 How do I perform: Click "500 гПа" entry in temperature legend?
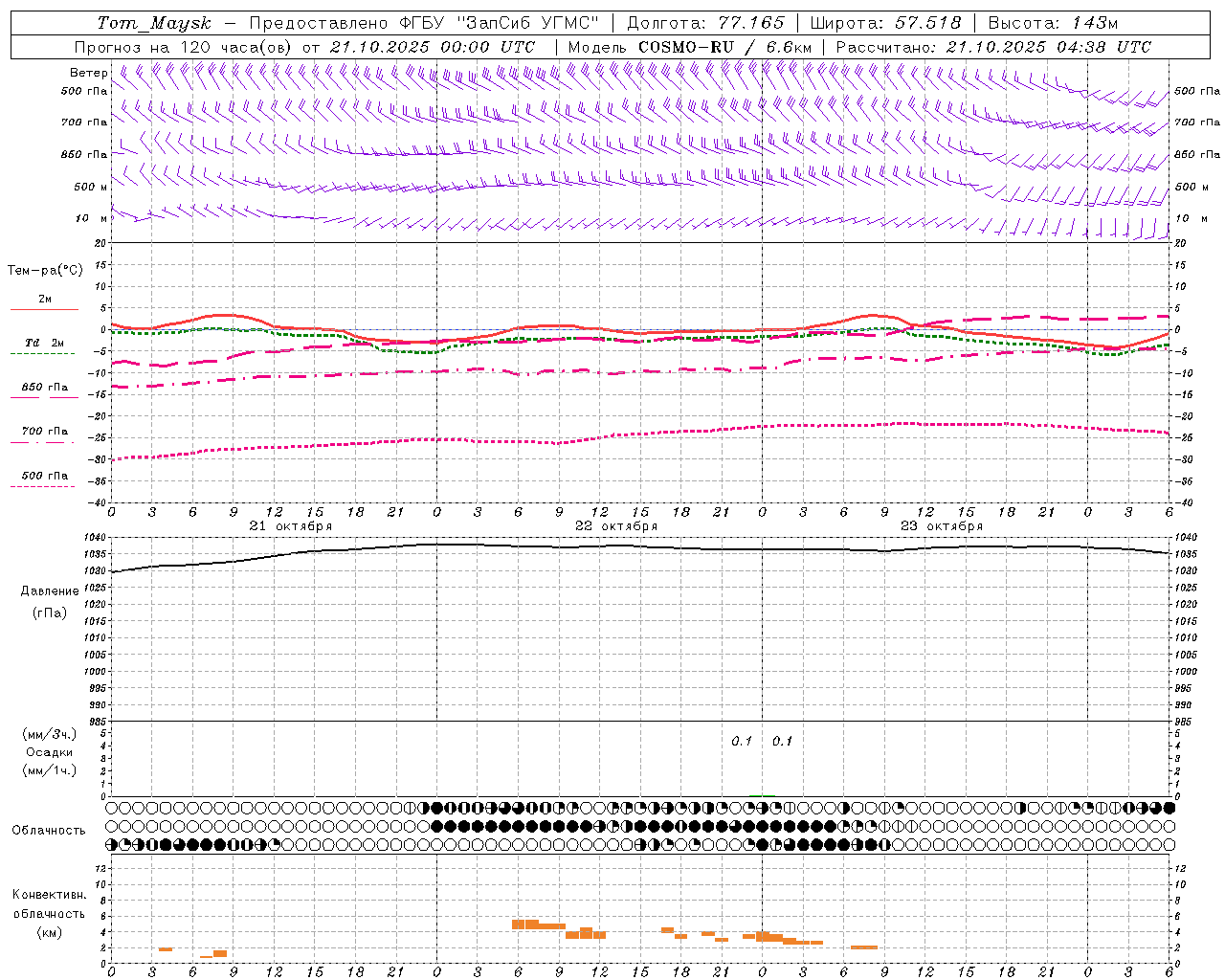45,476
